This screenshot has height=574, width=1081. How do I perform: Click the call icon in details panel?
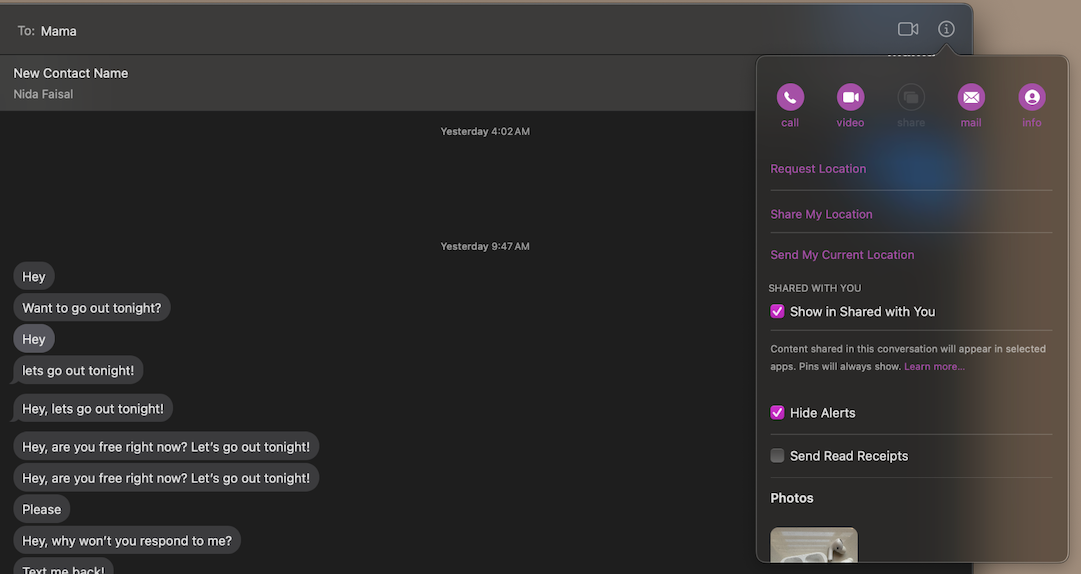tap(790, 97)
